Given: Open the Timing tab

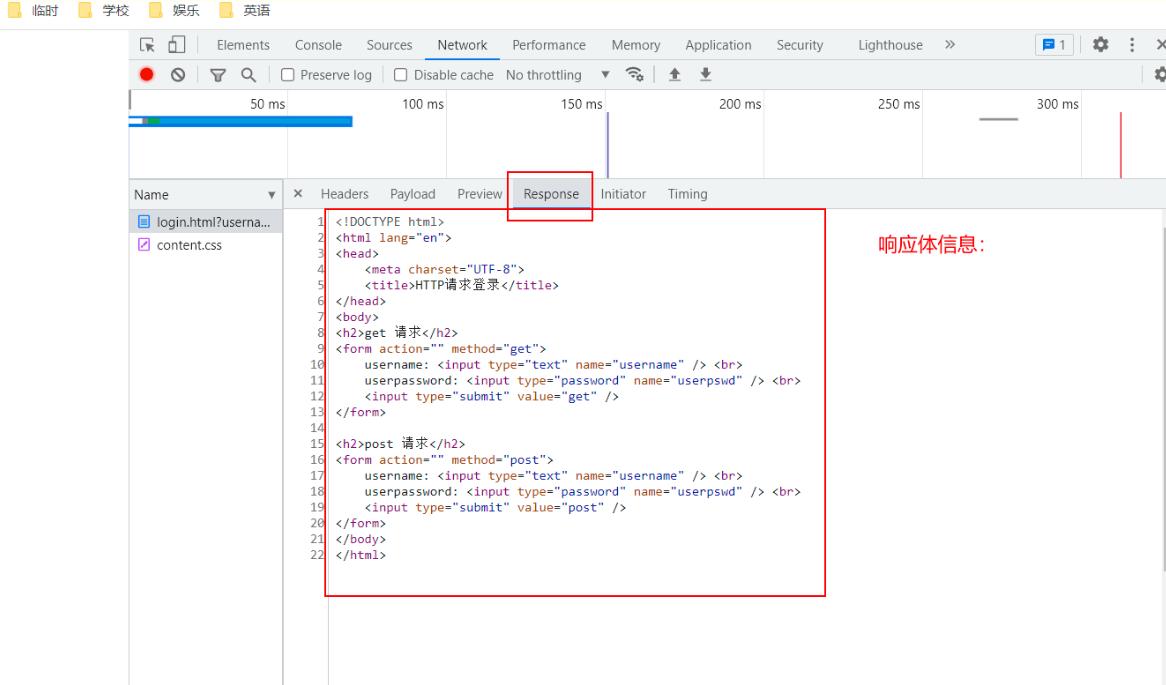Looking at the screenshot, I should (687, 194).
